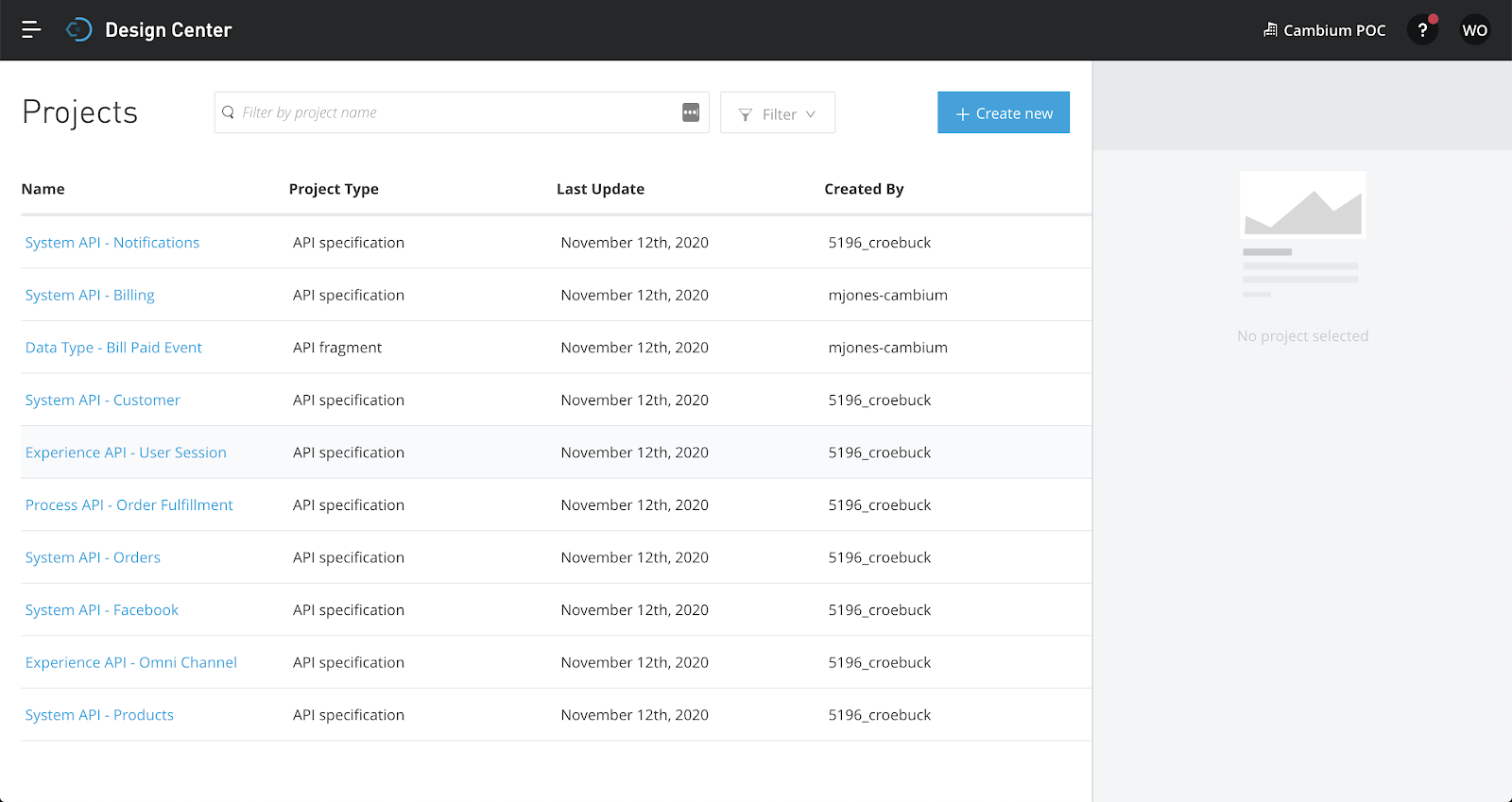Select Data Type - Bill Paid Event project
The width and height of the screenshot is (1512, 802).
113,348
